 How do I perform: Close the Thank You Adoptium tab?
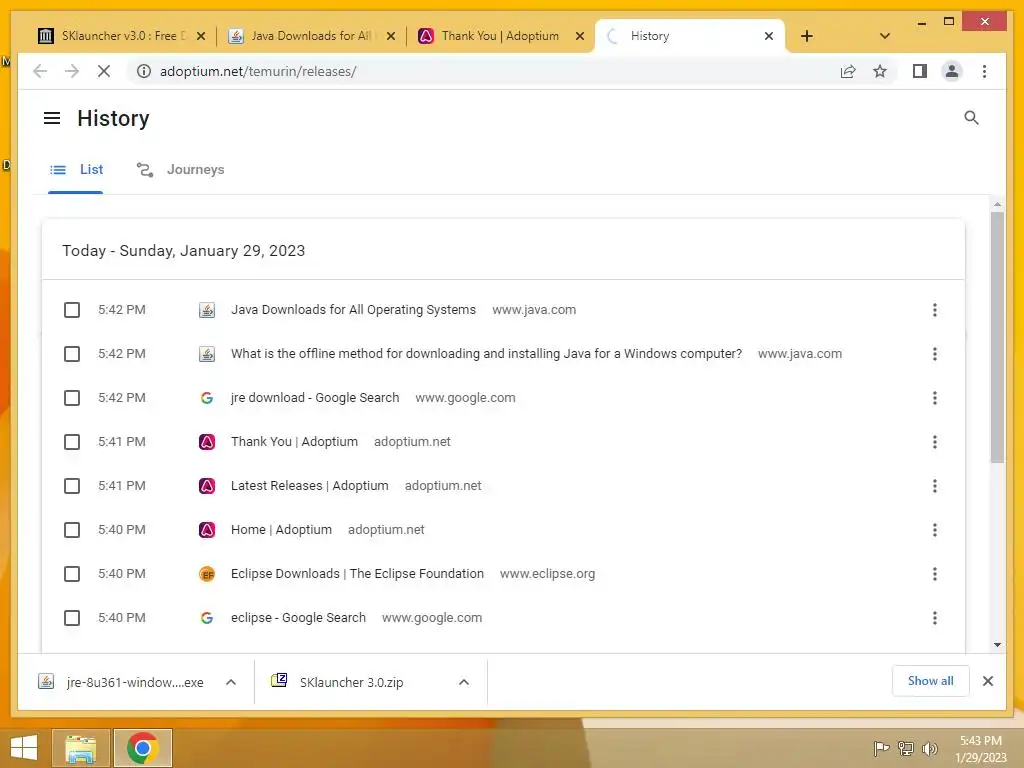click(579, 36)
